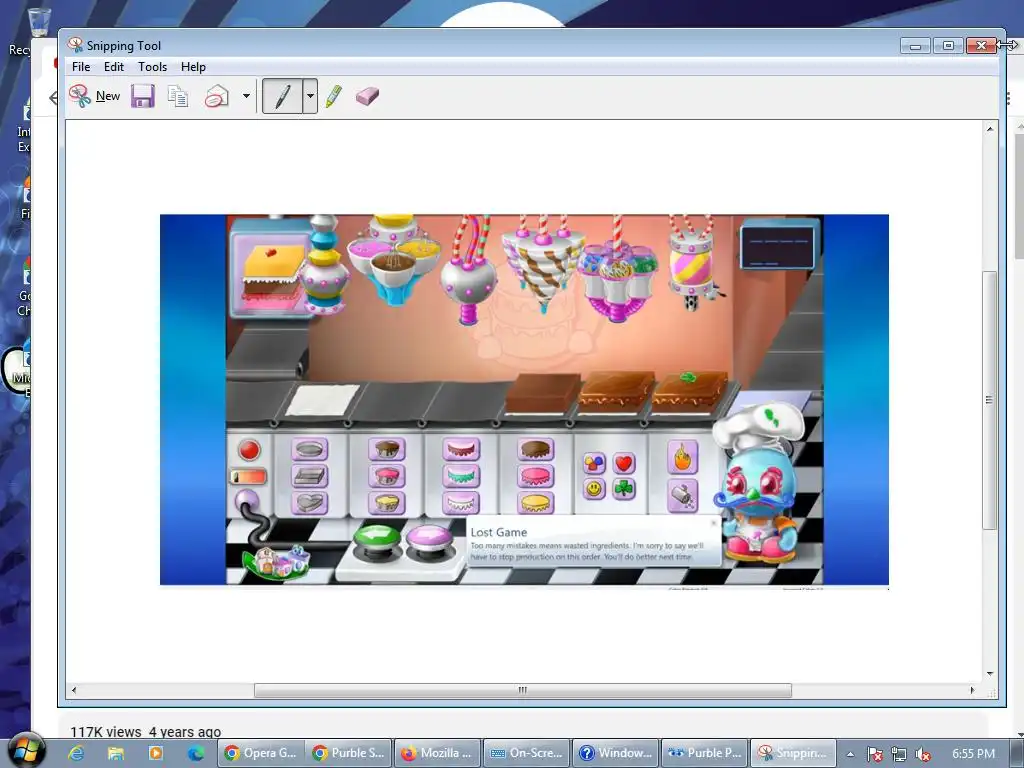Select the chocolate icing topping button
Image resolution: width=1024 pixels, height=768 pixels.
[x=536, y=449]
